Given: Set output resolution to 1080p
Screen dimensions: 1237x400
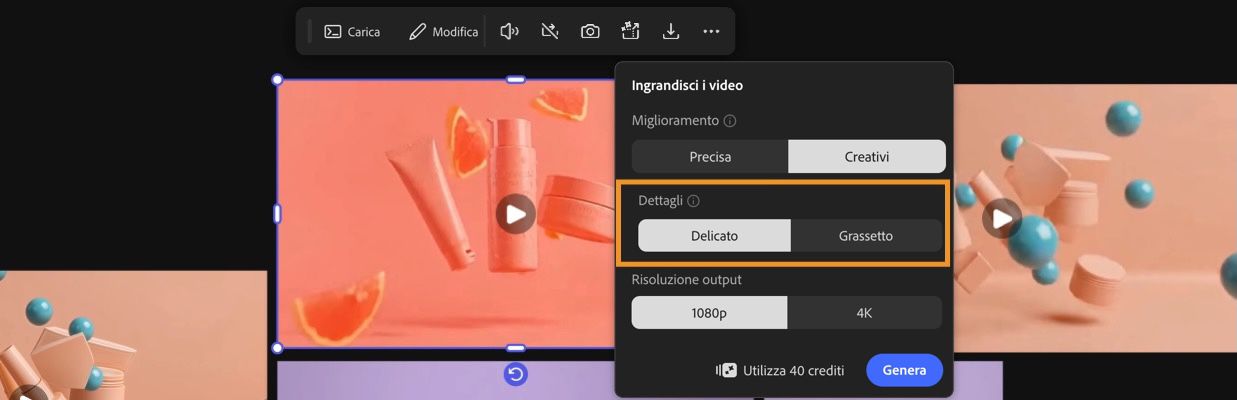Looking at the screenshot, I should pos(709,313).
